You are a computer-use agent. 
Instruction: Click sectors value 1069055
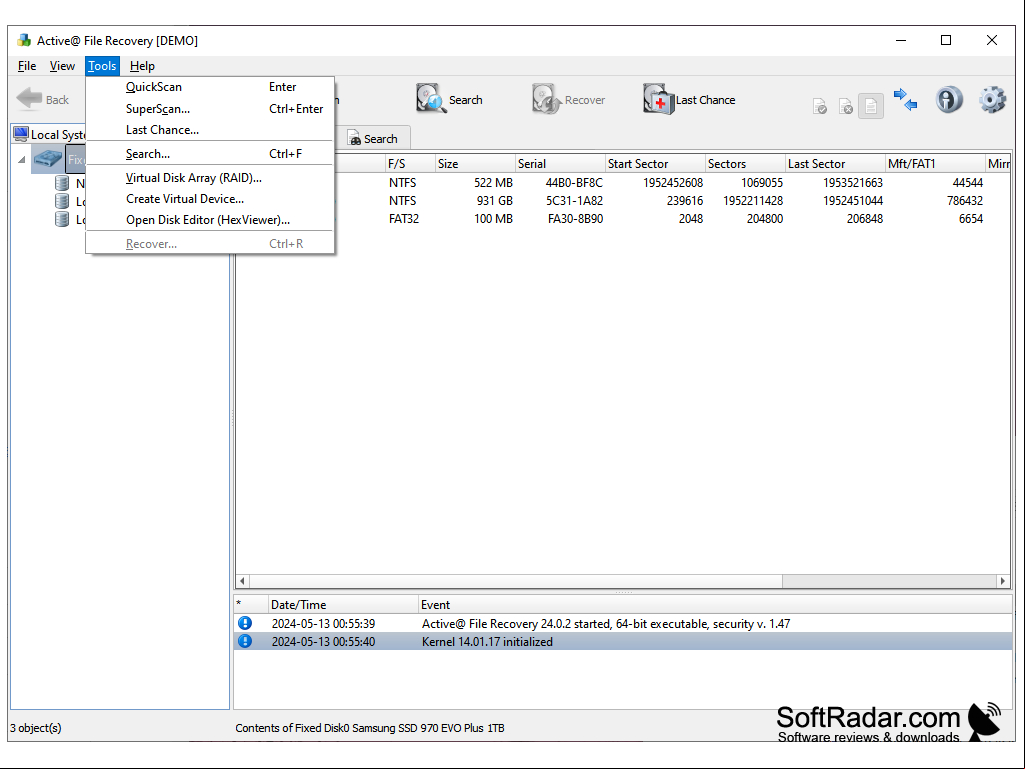pos(762,183)
